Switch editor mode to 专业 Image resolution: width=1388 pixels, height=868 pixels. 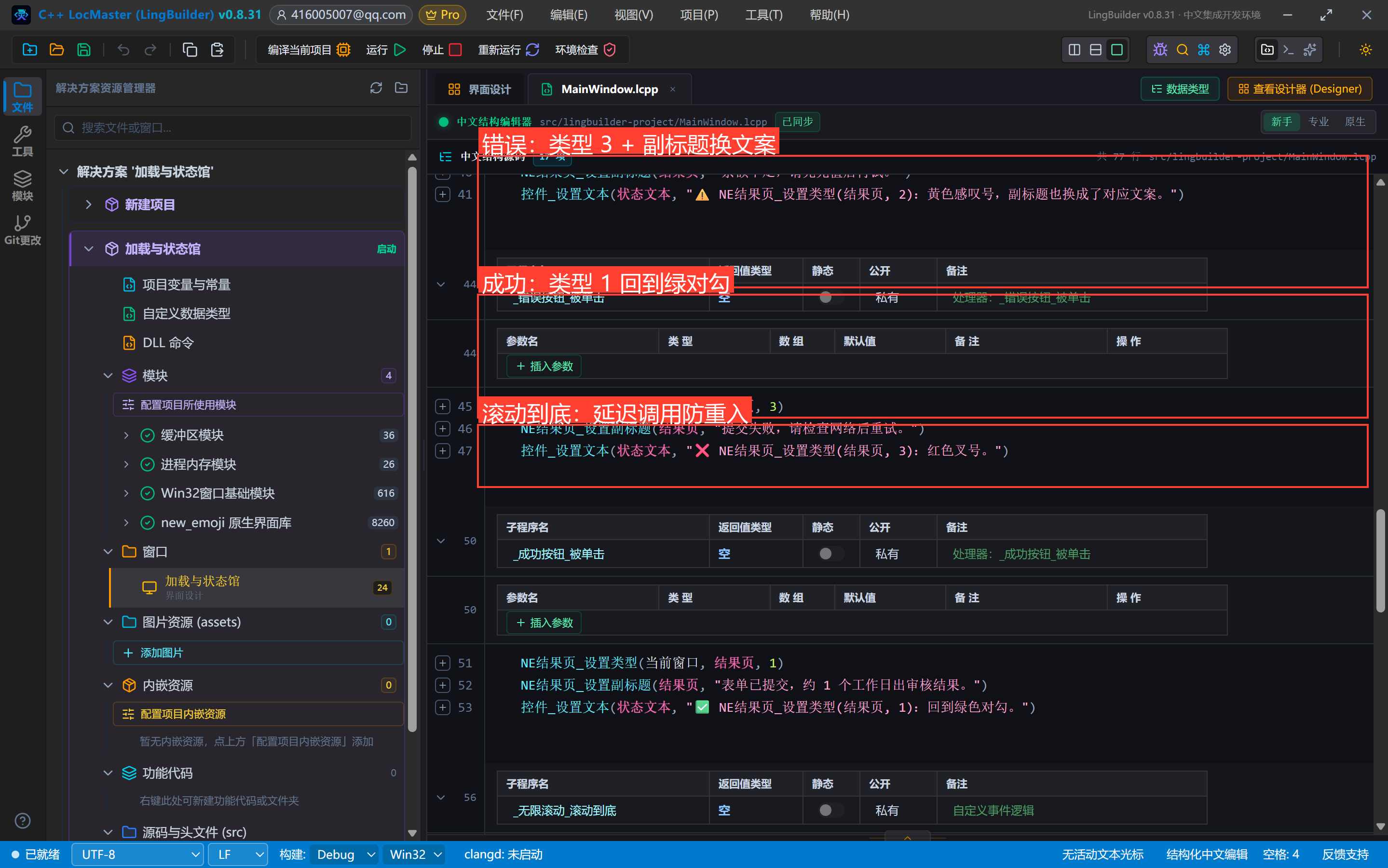pyautogui.click(x=1318, y=122)
